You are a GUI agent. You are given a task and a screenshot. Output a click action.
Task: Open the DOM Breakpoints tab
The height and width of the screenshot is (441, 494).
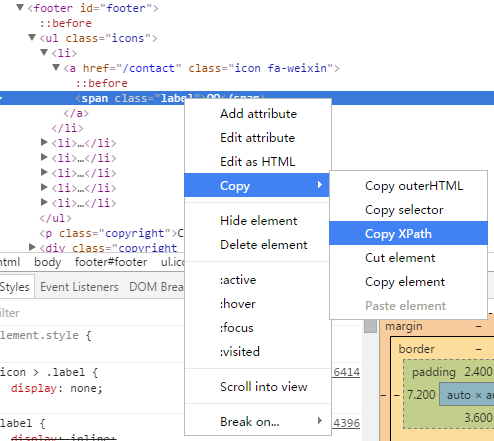tap(156, 287)
